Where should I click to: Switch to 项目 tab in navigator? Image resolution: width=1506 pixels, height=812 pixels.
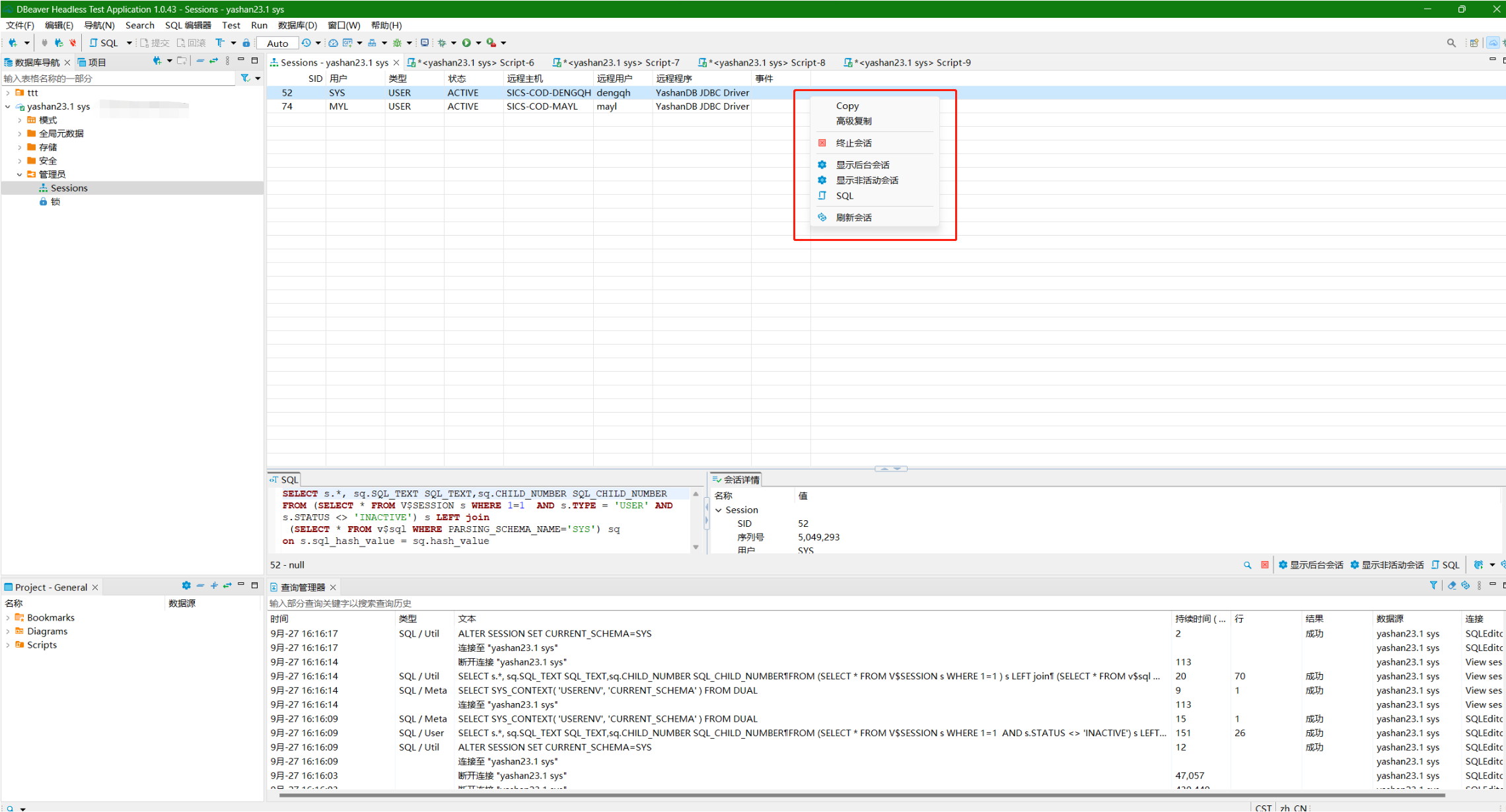tap(92, 63)
